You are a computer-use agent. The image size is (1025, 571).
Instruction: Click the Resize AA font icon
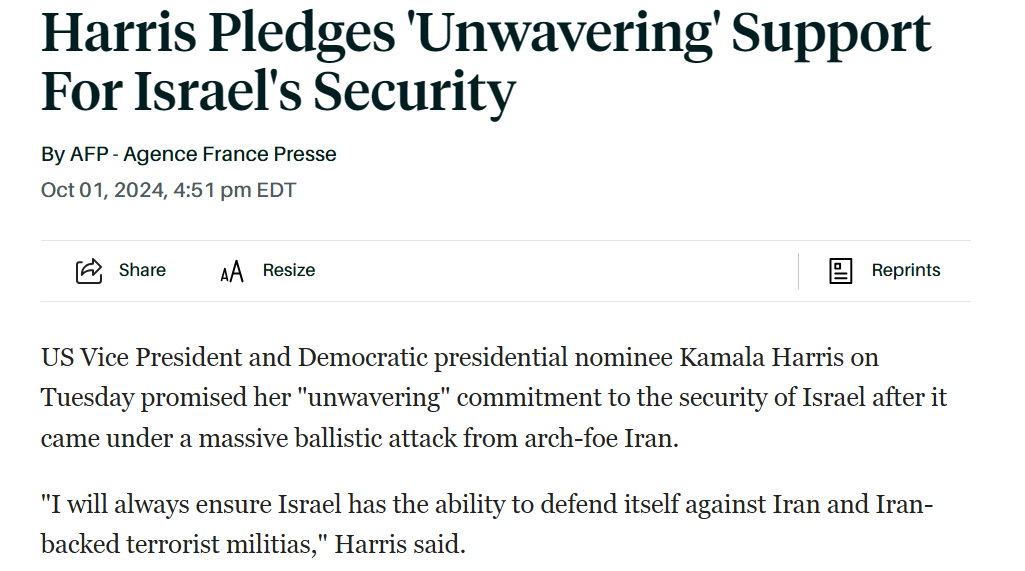[x=231, y=271]
